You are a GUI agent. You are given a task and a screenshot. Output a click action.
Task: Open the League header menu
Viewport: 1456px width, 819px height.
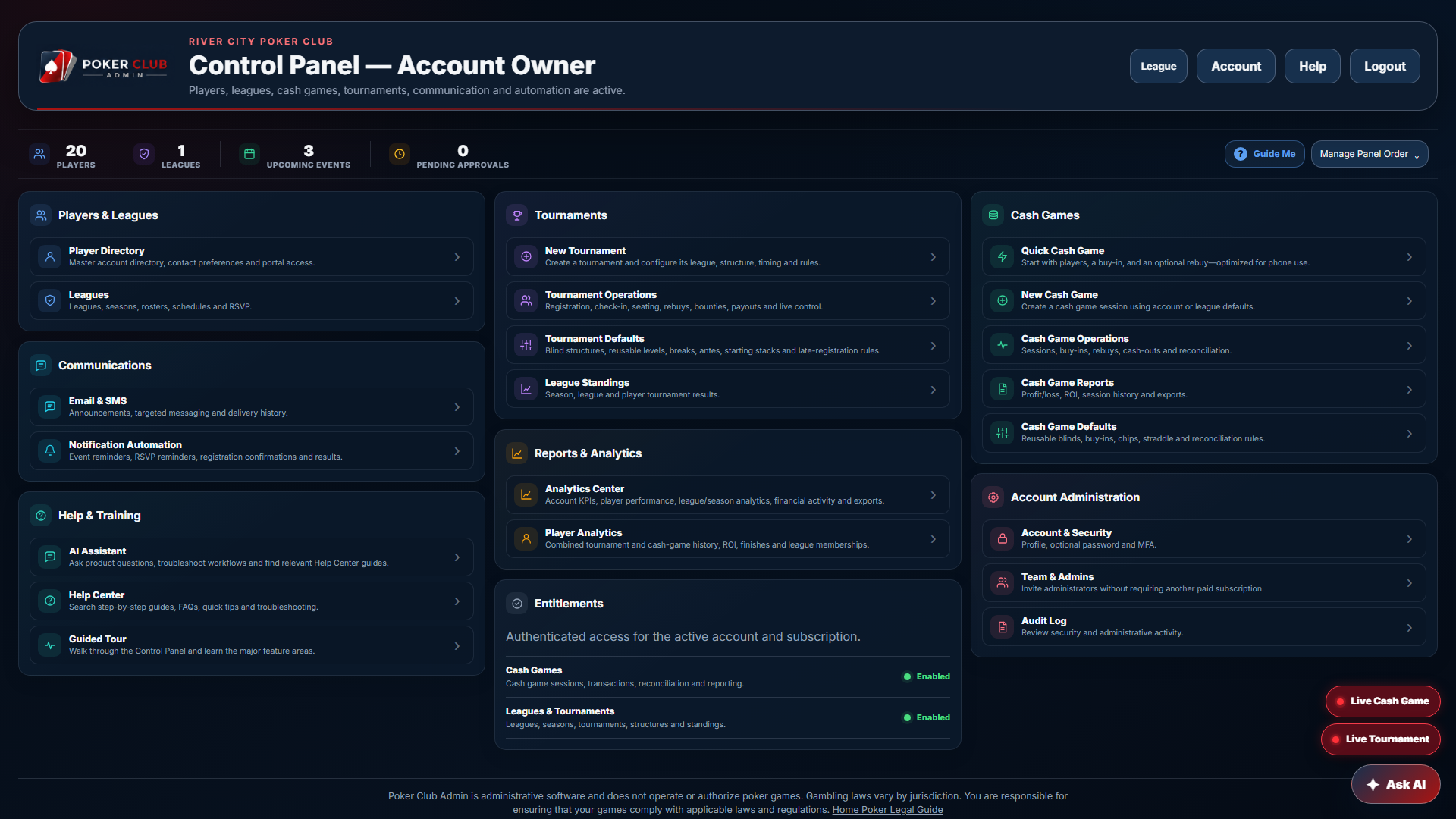point(1159,67)
